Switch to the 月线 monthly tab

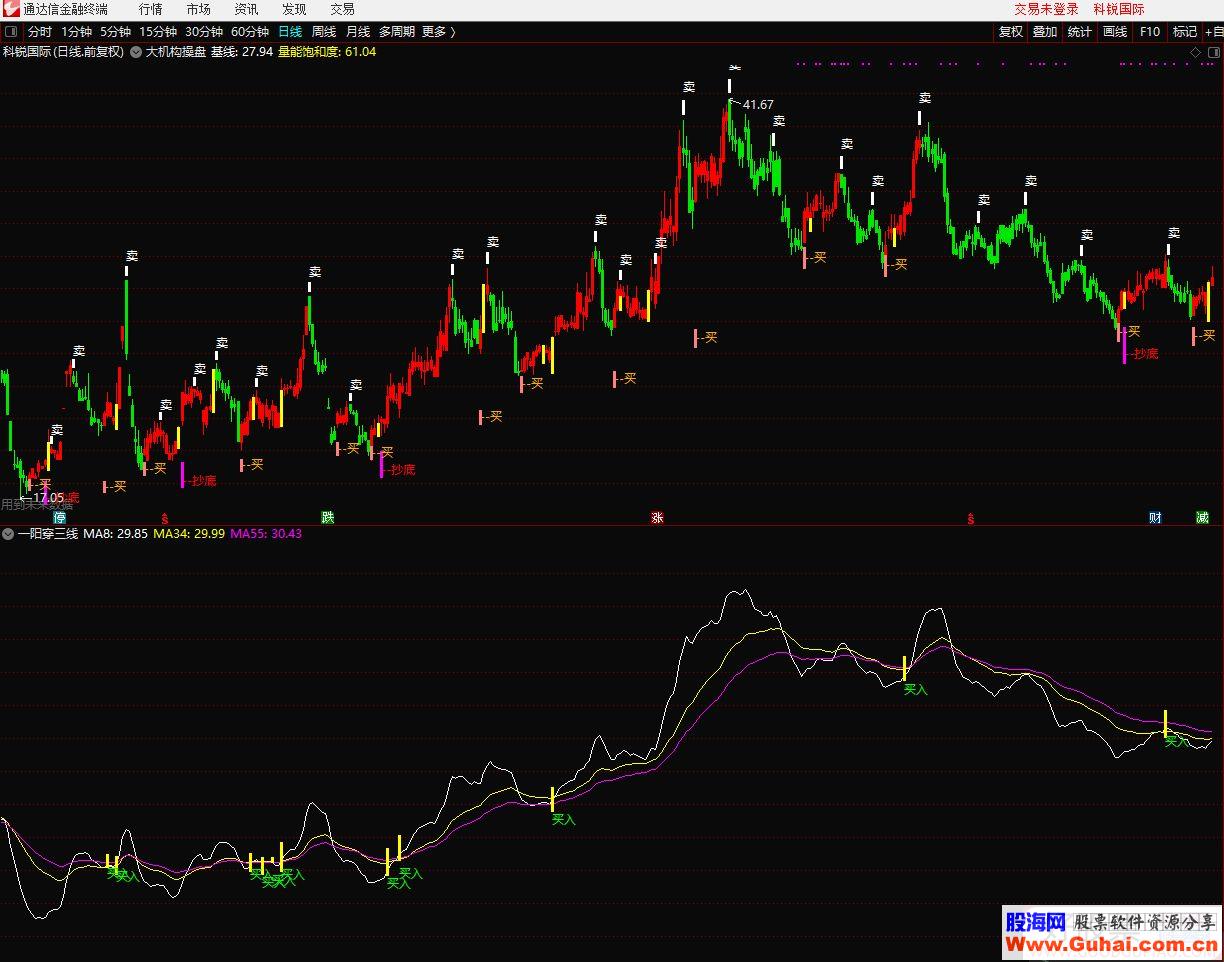tap(358, 32)
